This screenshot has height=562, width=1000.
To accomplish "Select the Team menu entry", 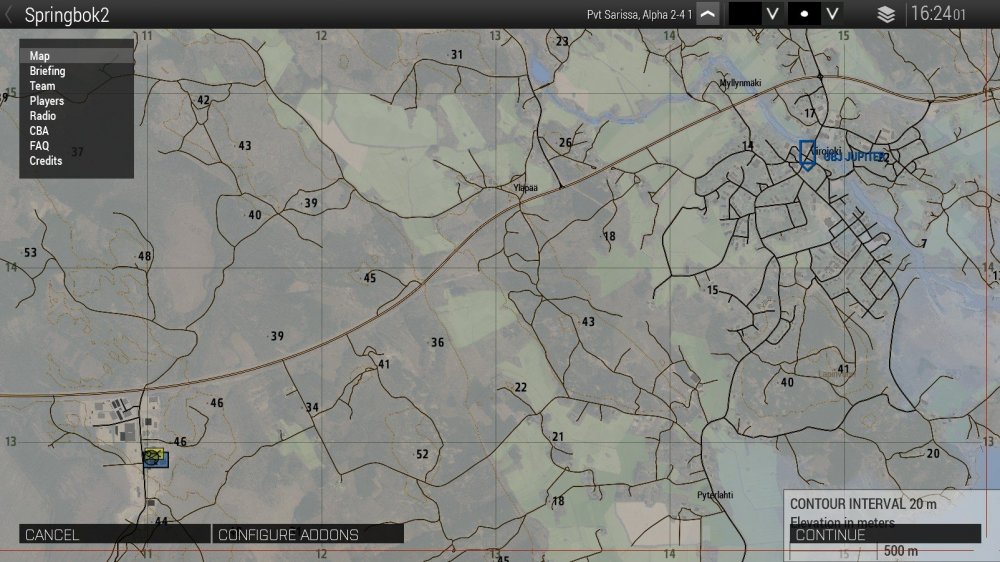I will 42,86.
